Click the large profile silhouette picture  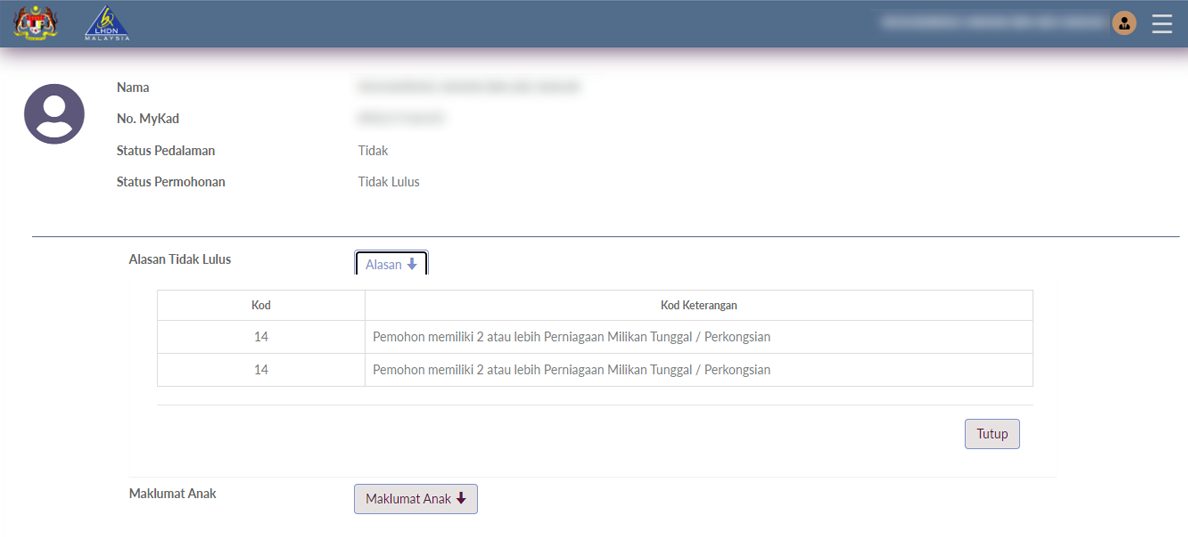(54, 114)
